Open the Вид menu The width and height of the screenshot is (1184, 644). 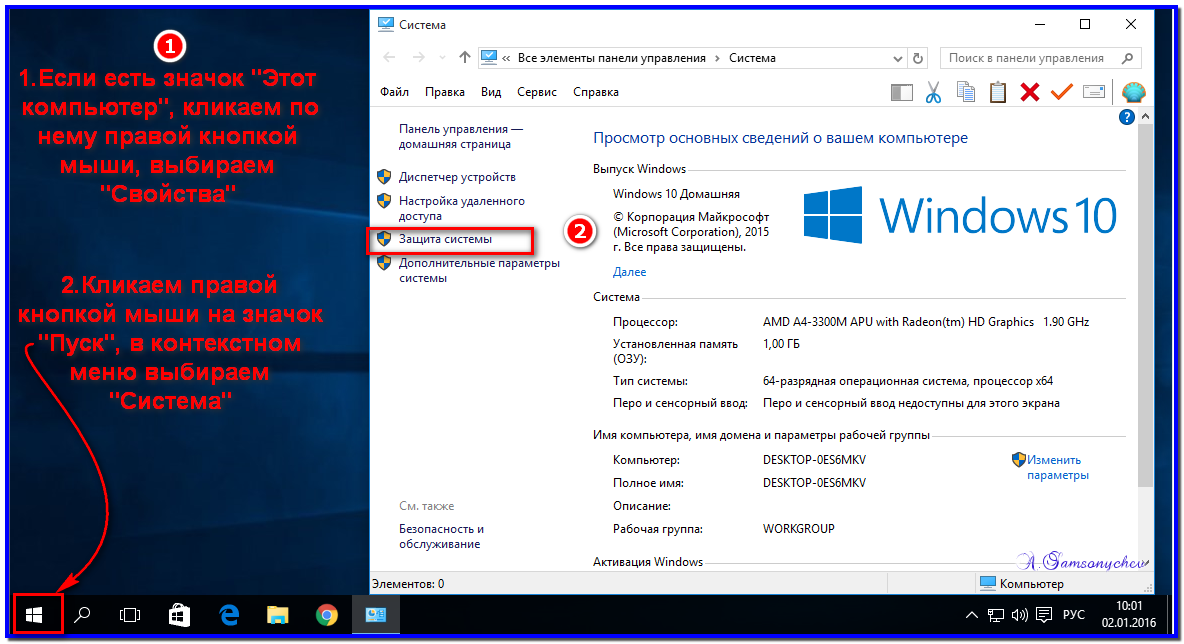(x=491, y=92)
